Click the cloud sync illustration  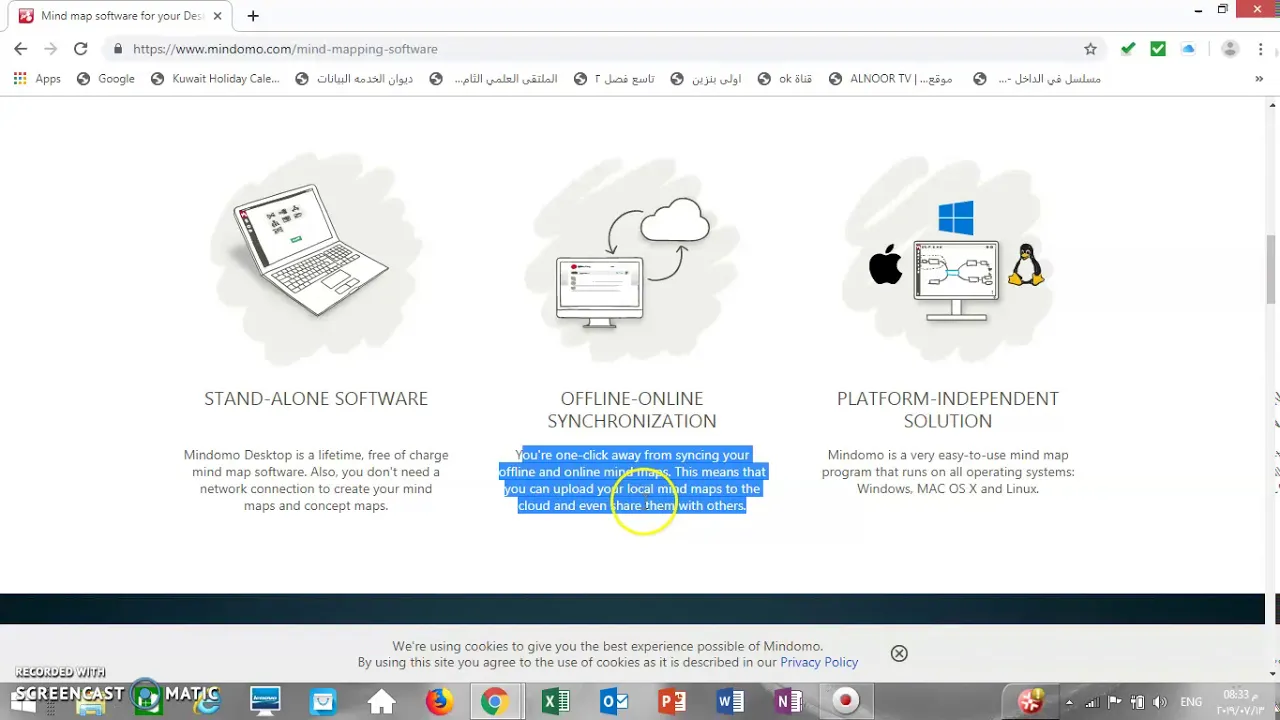[x=632, y=262]
